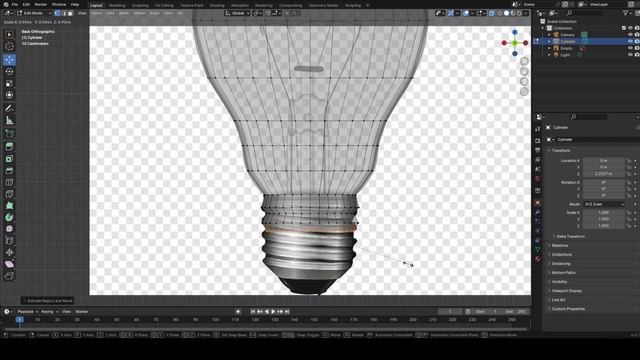Open the Edit Mode dropdown
The width and height of the screenshot is (640, 360).
(x=33, y=13)
